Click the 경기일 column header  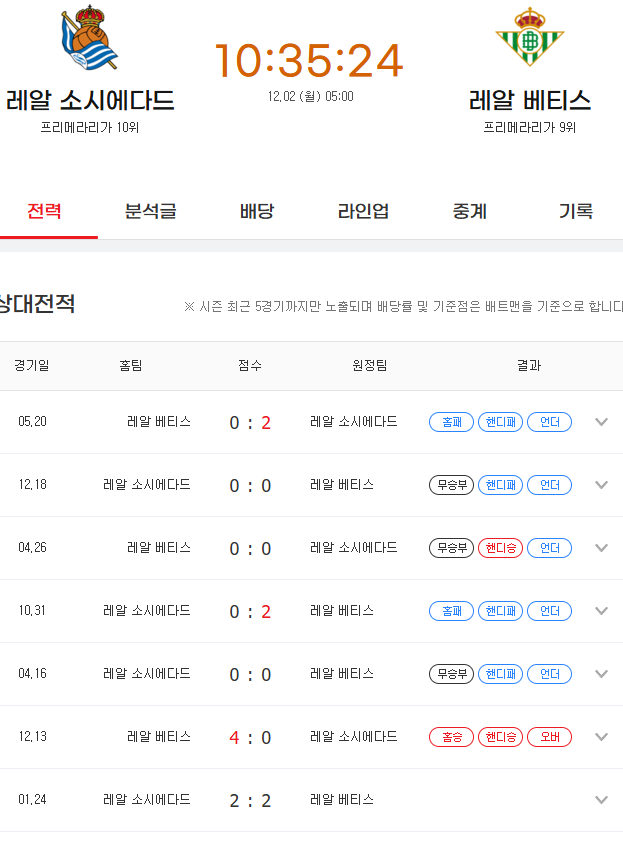coord(32,366)
